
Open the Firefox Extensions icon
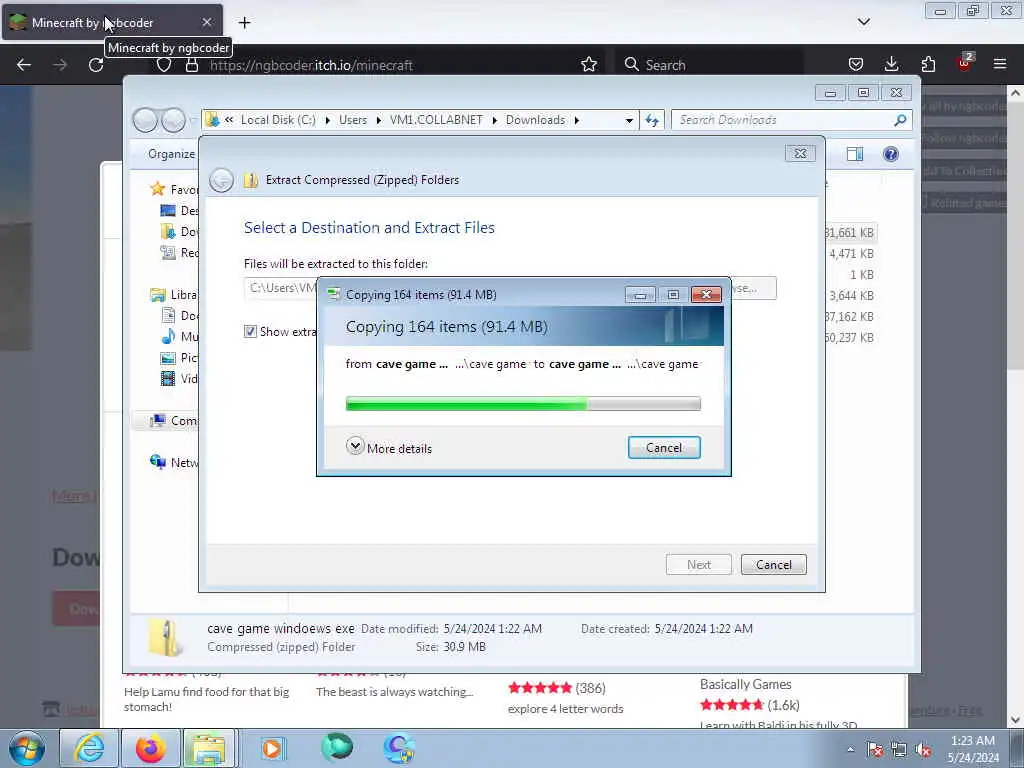[x=928, y=65]
